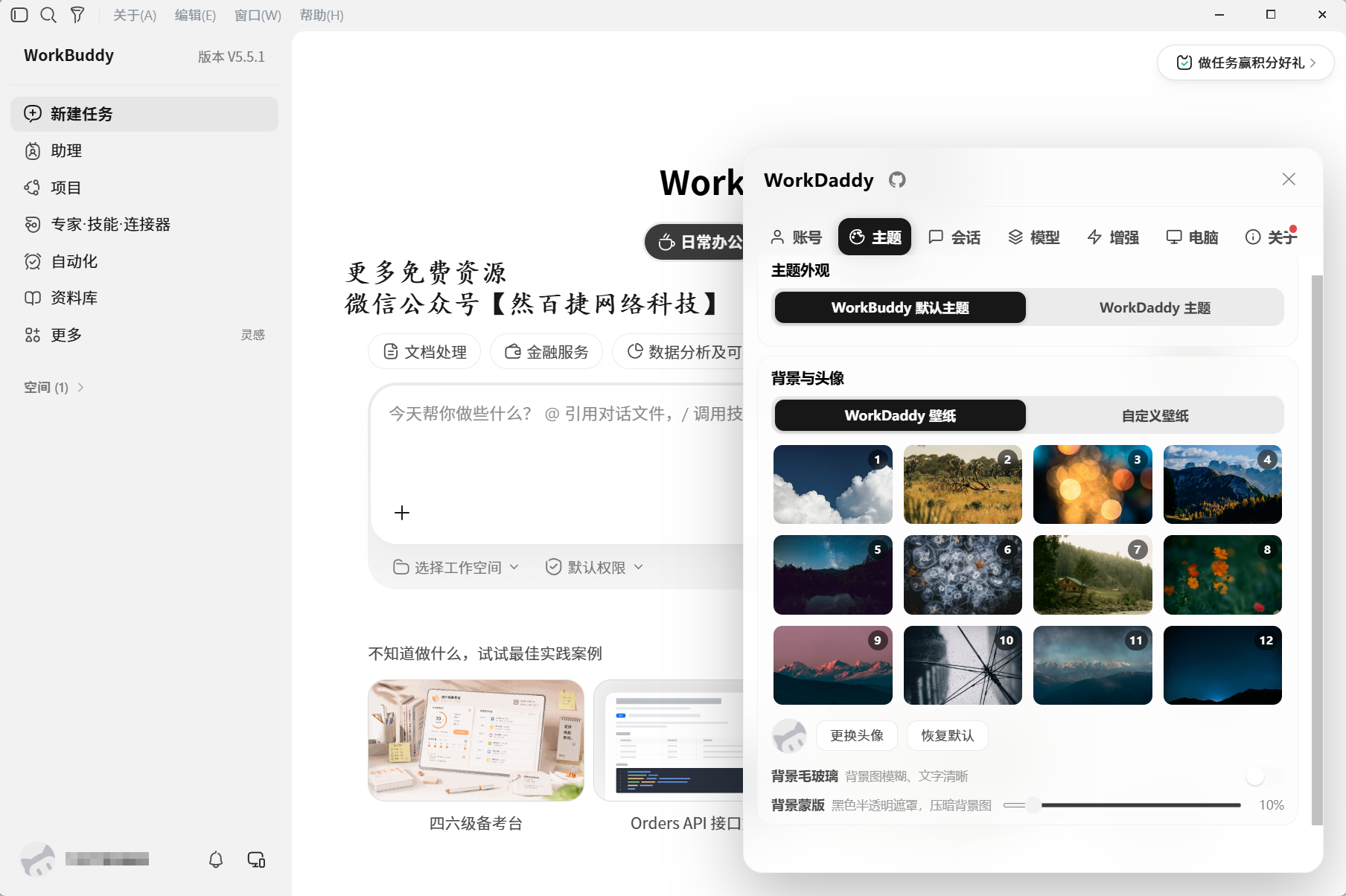Screen dimensions: 1346x896
Task: Toggle the 背景毛玻璃 switch
Action: click(x=1264, y=776)
